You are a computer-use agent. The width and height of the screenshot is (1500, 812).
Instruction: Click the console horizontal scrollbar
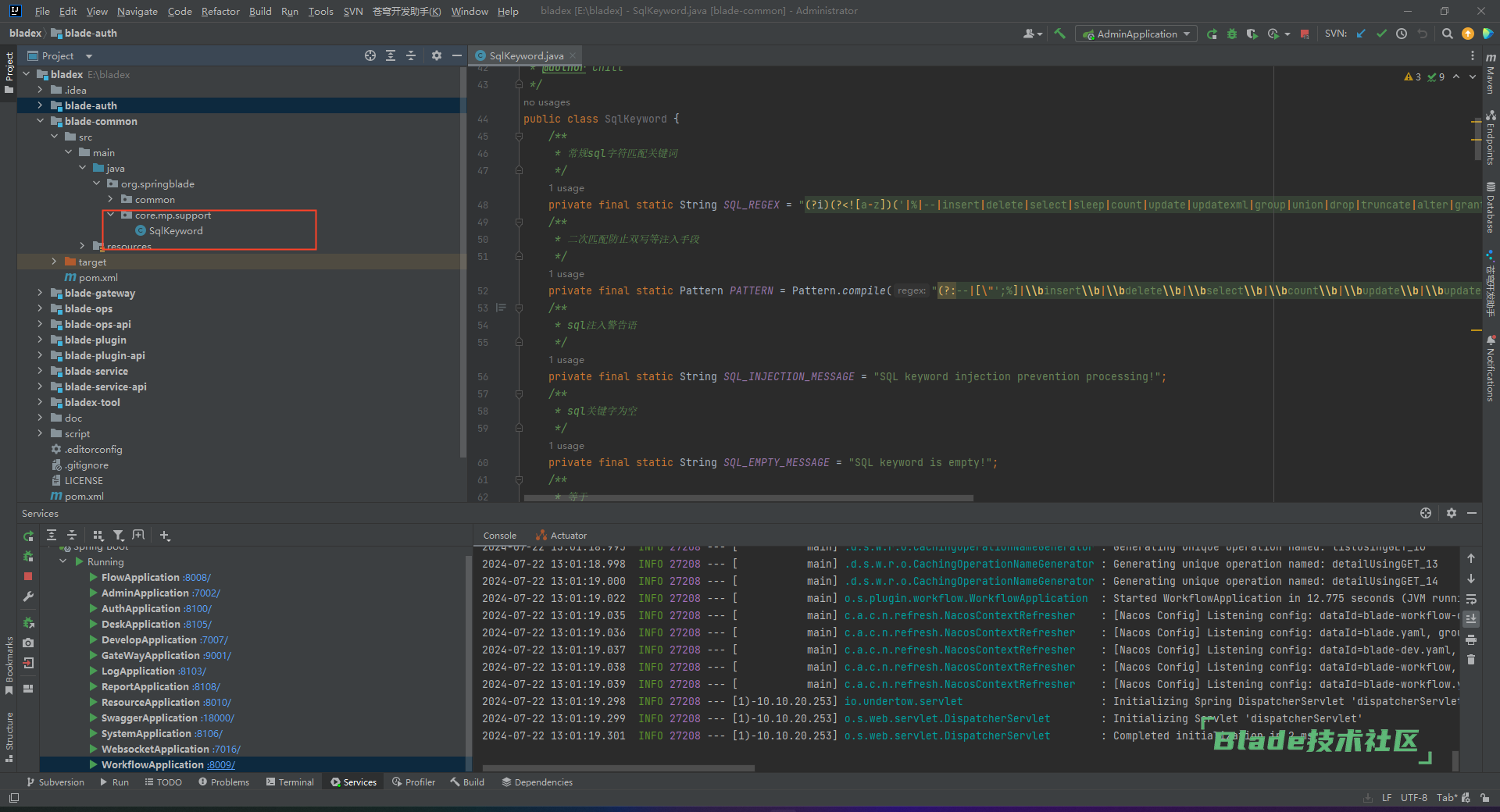[x=619, y=768]
